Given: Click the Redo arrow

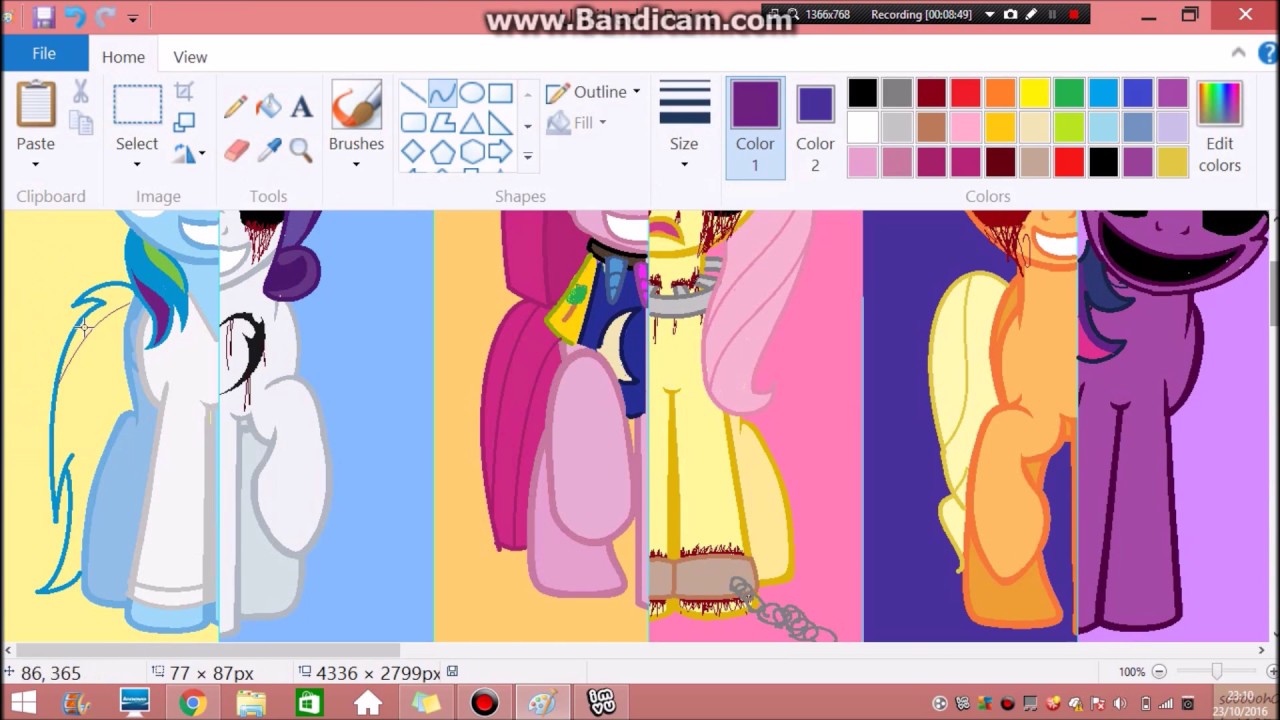Looking at the screenshot, I should point(105,16).
